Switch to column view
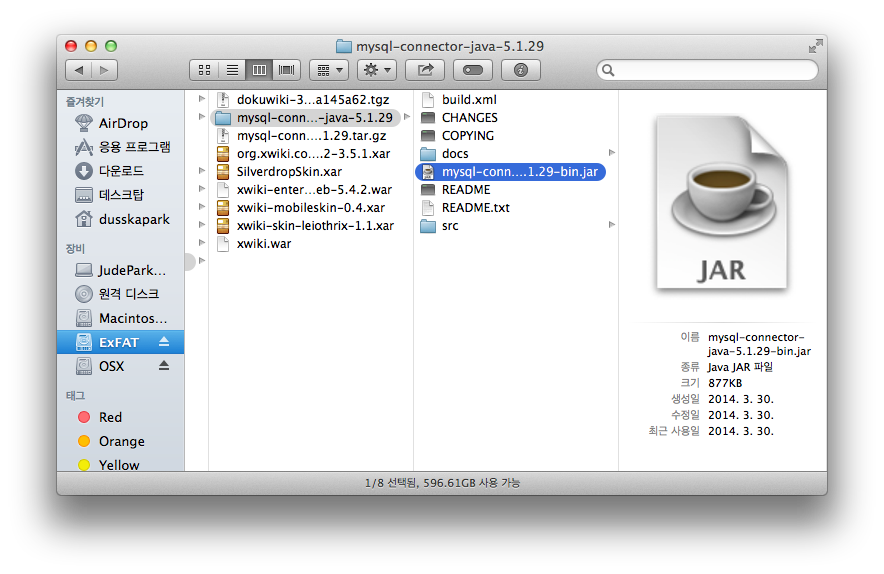 259,70
